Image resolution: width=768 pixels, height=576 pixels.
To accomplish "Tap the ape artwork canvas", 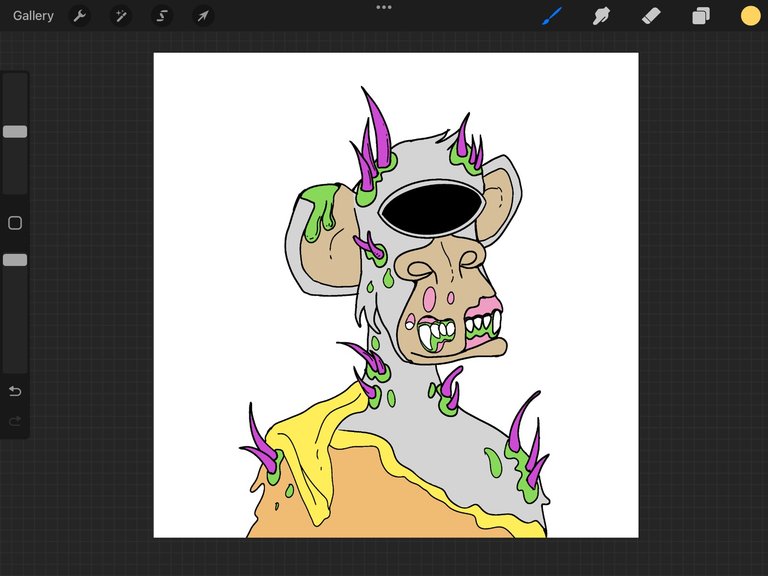I will click(396, 295).
